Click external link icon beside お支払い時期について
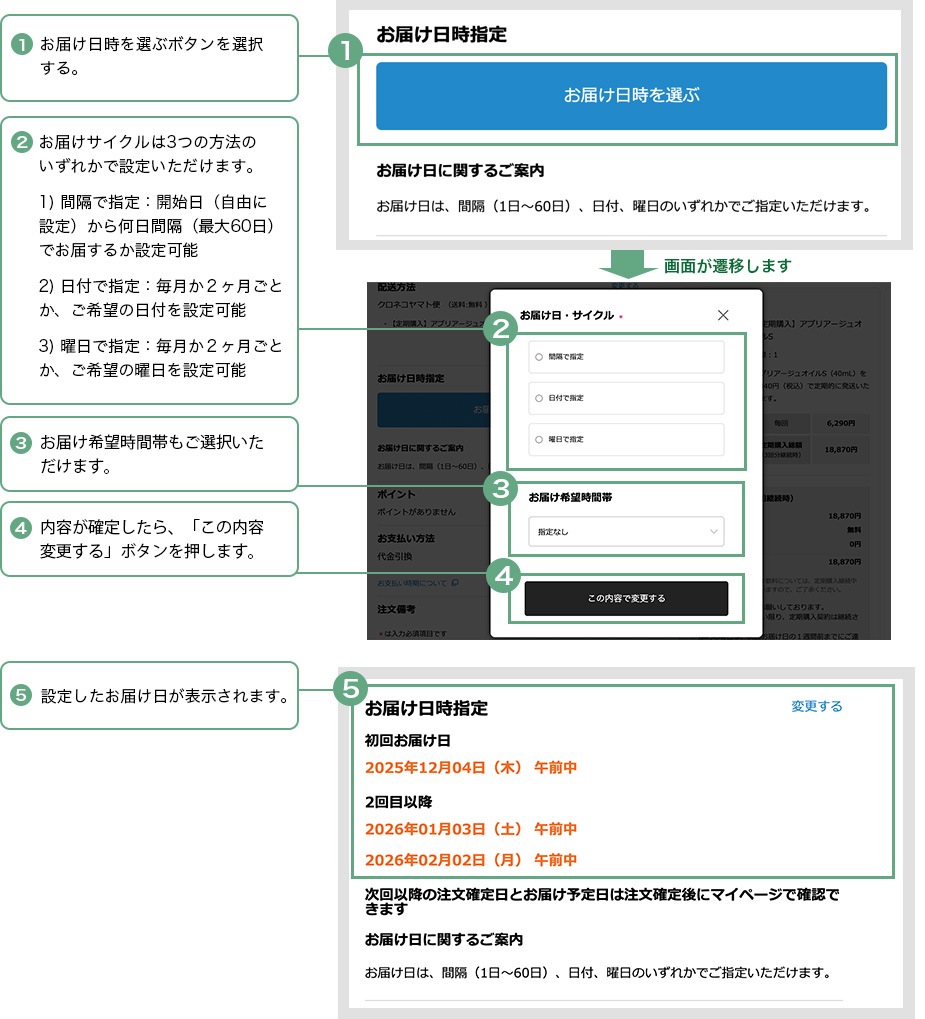The height and width of the screenshot is (1019, 925). coord(455,582)
